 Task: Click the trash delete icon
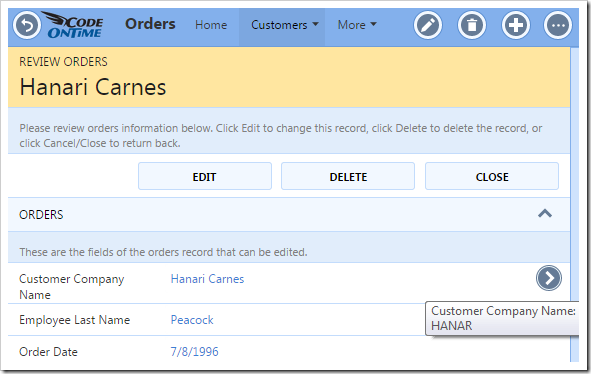(x=472, y=25)
